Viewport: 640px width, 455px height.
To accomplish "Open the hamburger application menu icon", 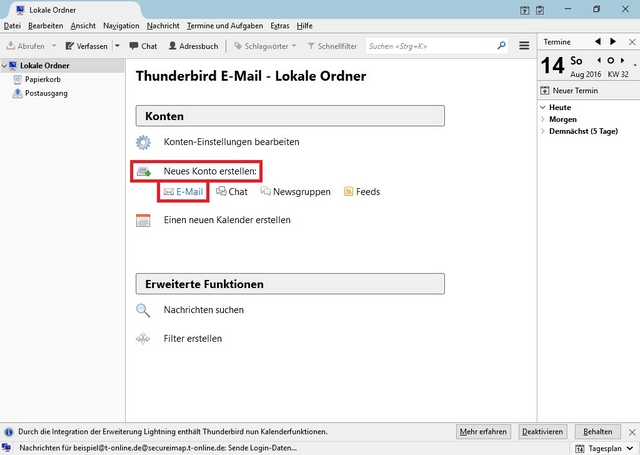I will tap(524, 46).
